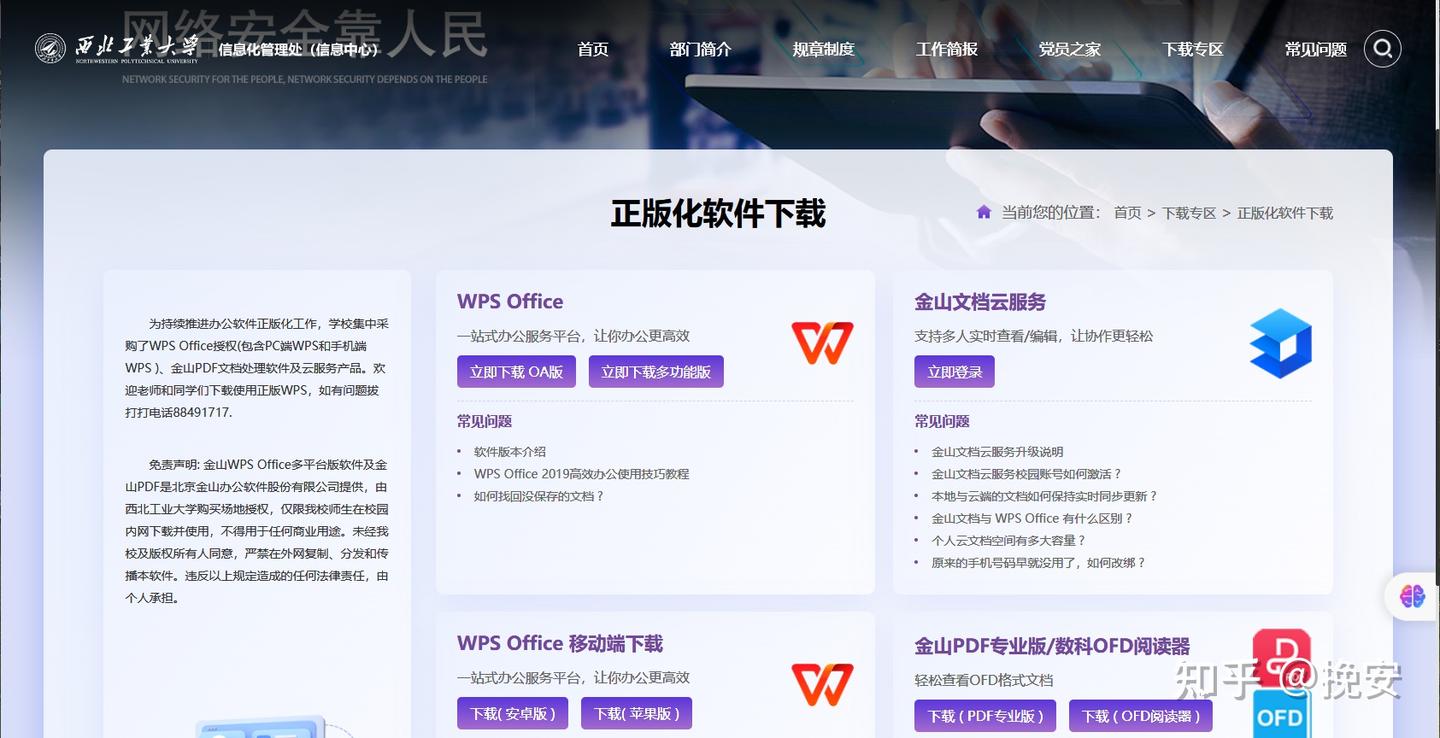Click the home icon in breadcrumb
Viewport: 1440px width, 738px height.
tap(984, 212)
